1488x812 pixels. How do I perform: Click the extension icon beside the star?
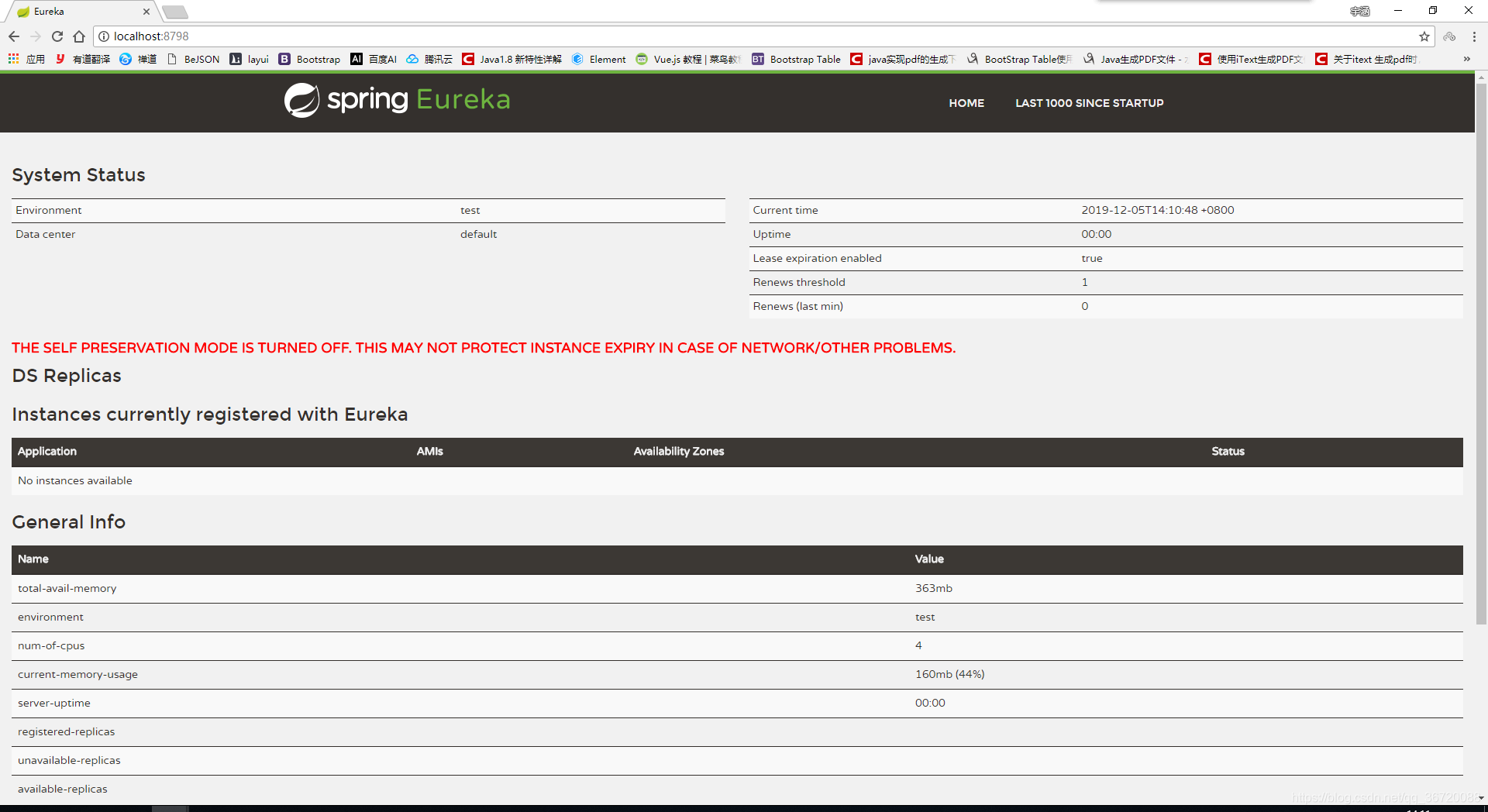click(x=1449, y=36)
